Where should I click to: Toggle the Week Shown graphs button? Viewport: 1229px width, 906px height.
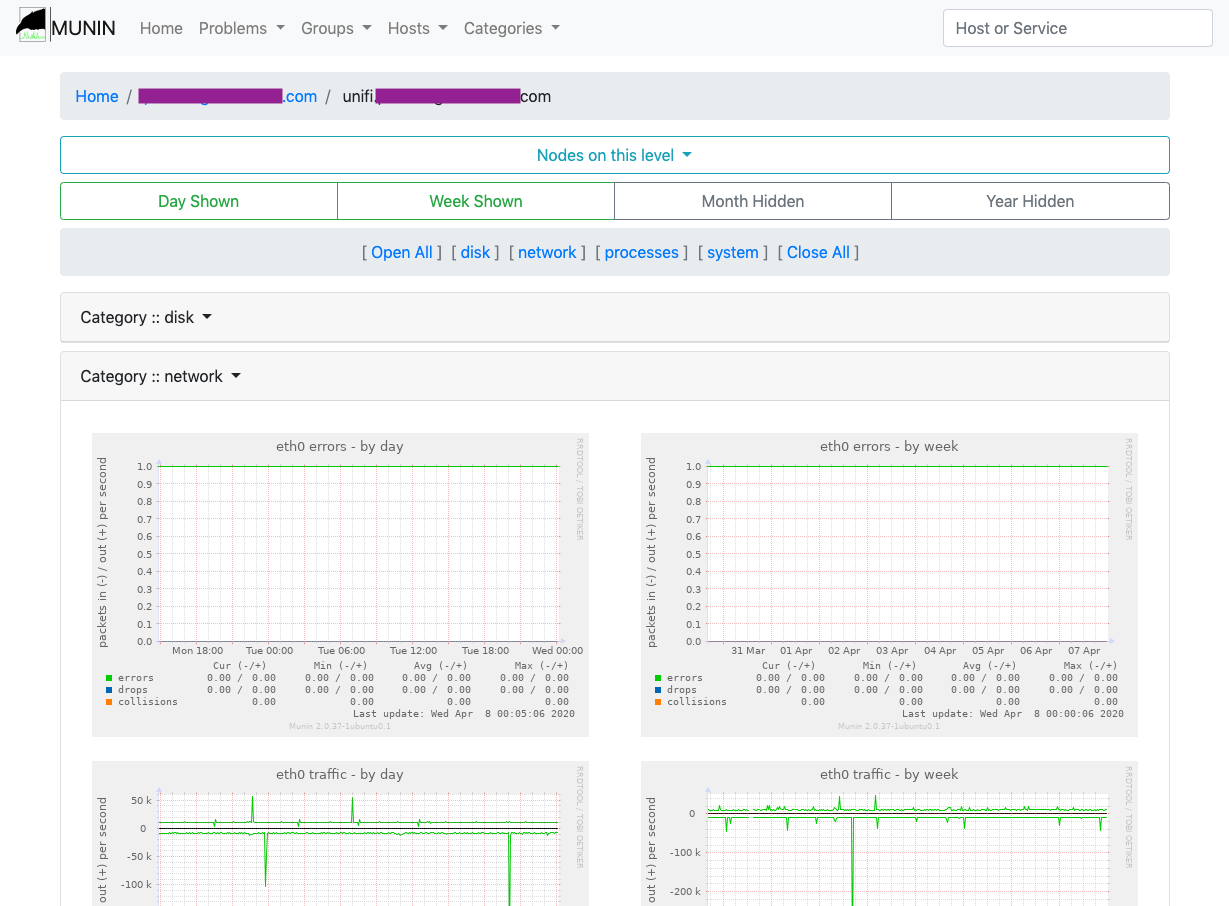(476, 201)
